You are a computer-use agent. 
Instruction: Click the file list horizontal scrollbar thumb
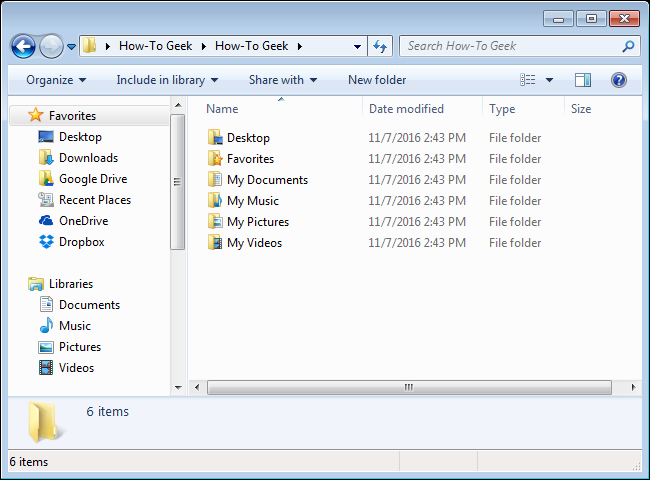409,388
